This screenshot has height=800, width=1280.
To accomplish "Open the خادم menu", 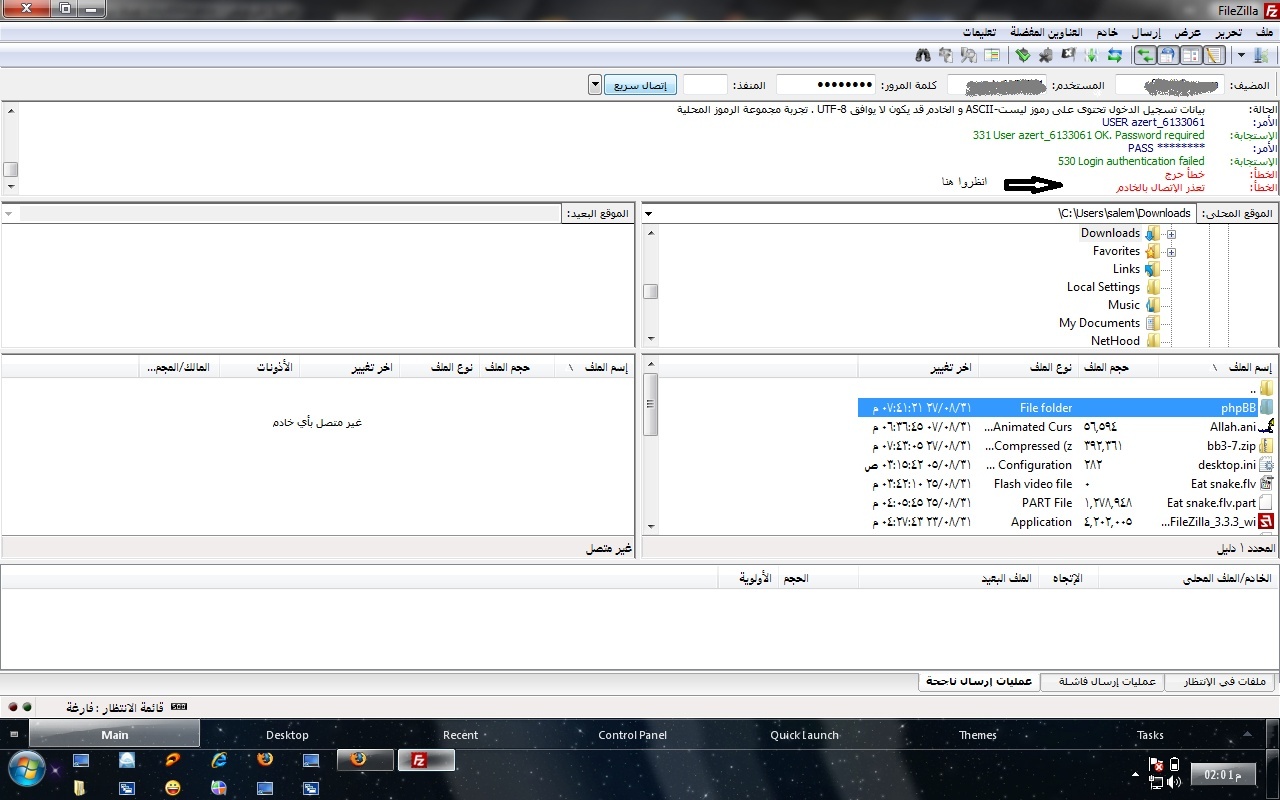I will pyautogui.click(x=1107, y=32).
